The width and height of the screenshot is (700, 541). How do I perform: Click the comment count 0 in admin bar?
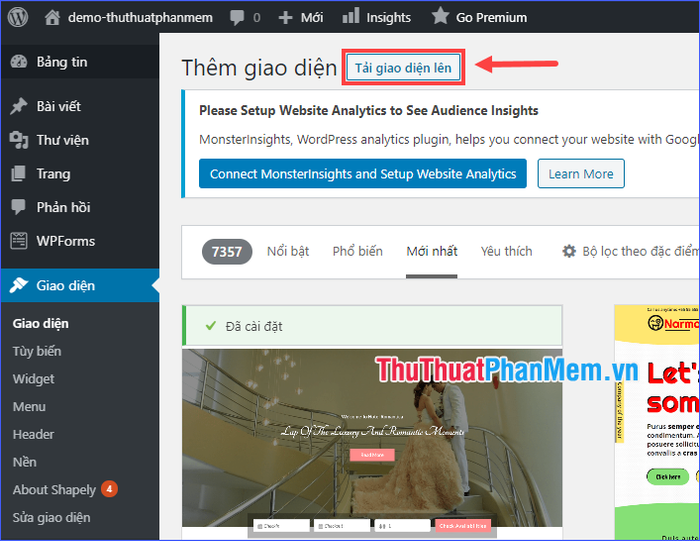[257, 18]
